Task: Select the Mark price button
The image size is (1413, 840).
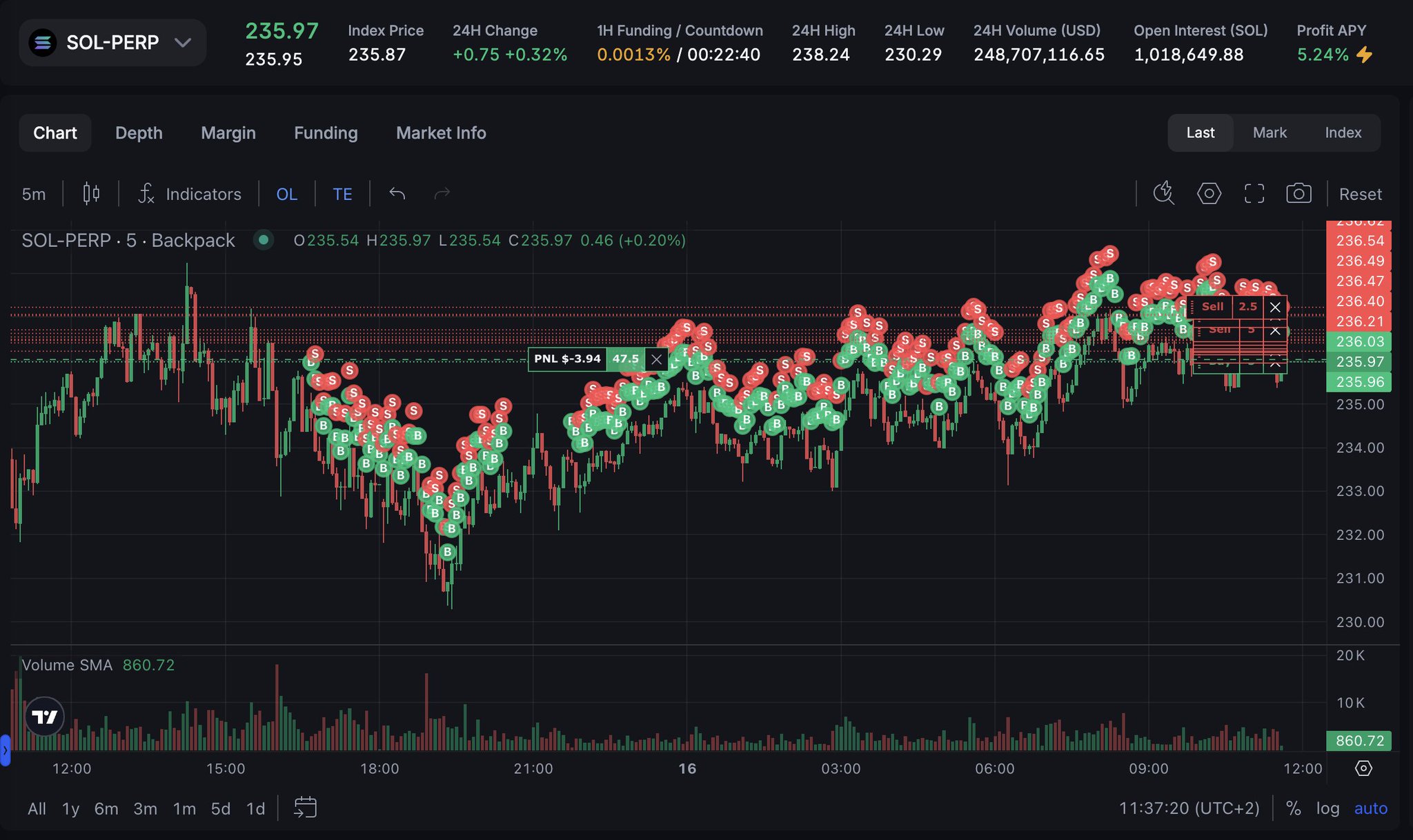Action: pyautogui.click(x=1269, y=133)
